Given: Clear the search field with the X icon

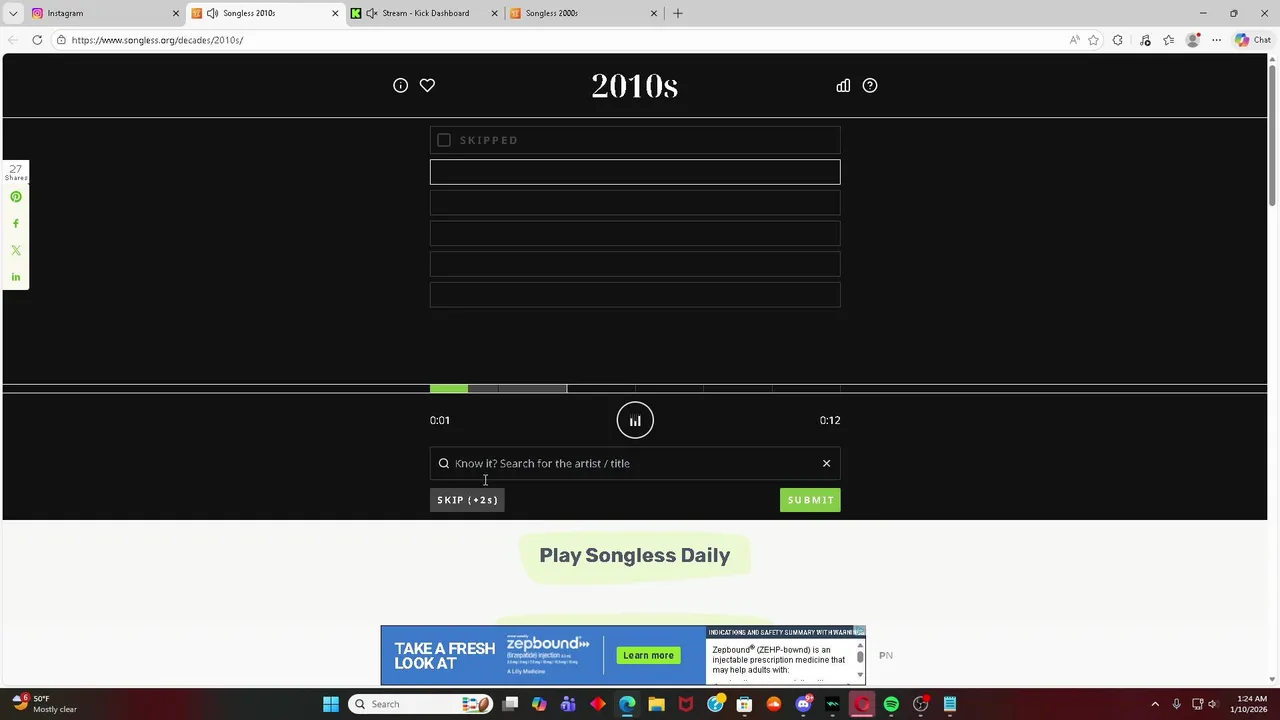Looking at the screenshot, I should pyautogui.click(x=826, y=463).
